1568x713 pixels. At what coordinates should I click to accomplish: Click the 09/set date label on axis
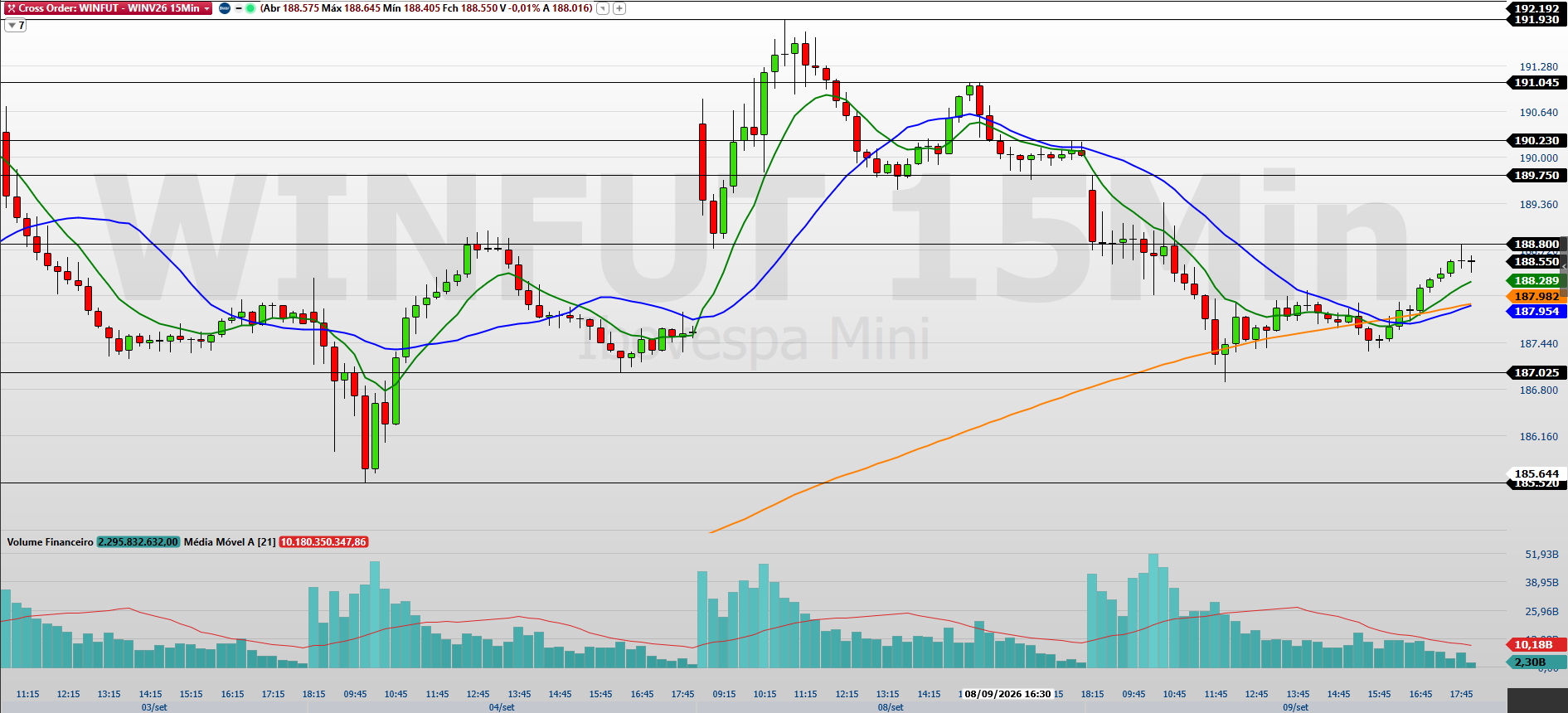(x=1295, y=707)
